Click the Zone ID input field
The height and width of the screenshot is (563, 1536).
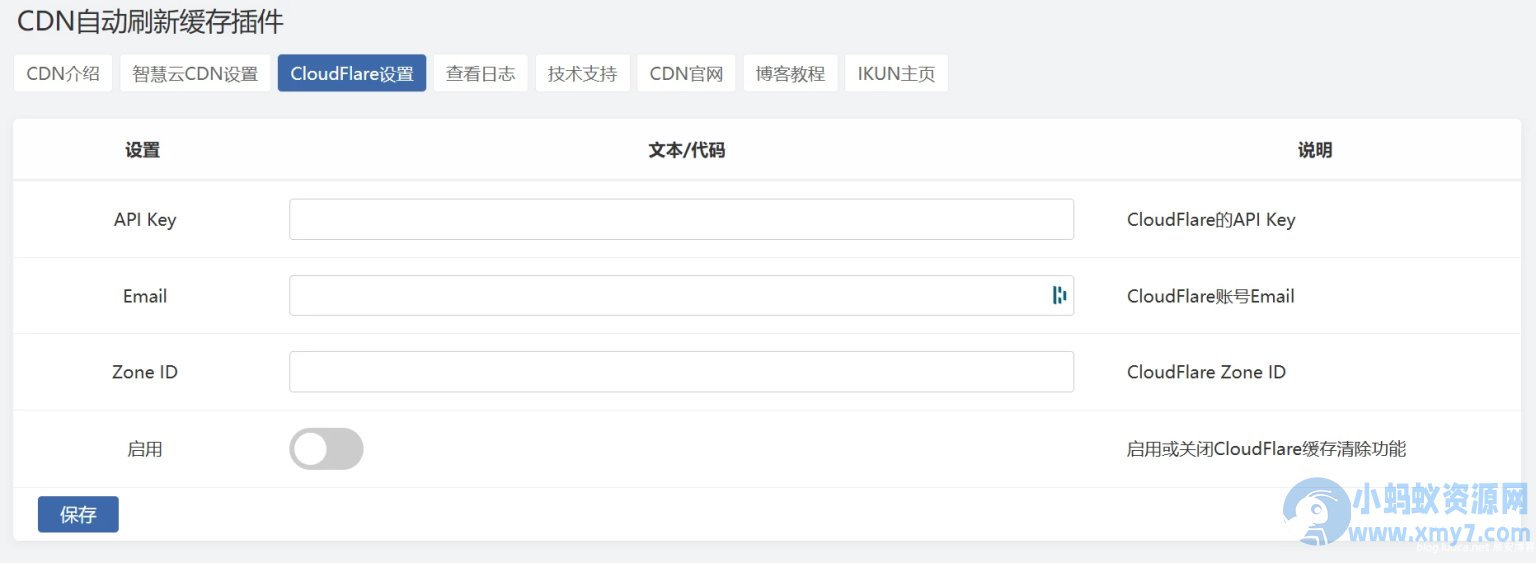[x=681, y=371]
